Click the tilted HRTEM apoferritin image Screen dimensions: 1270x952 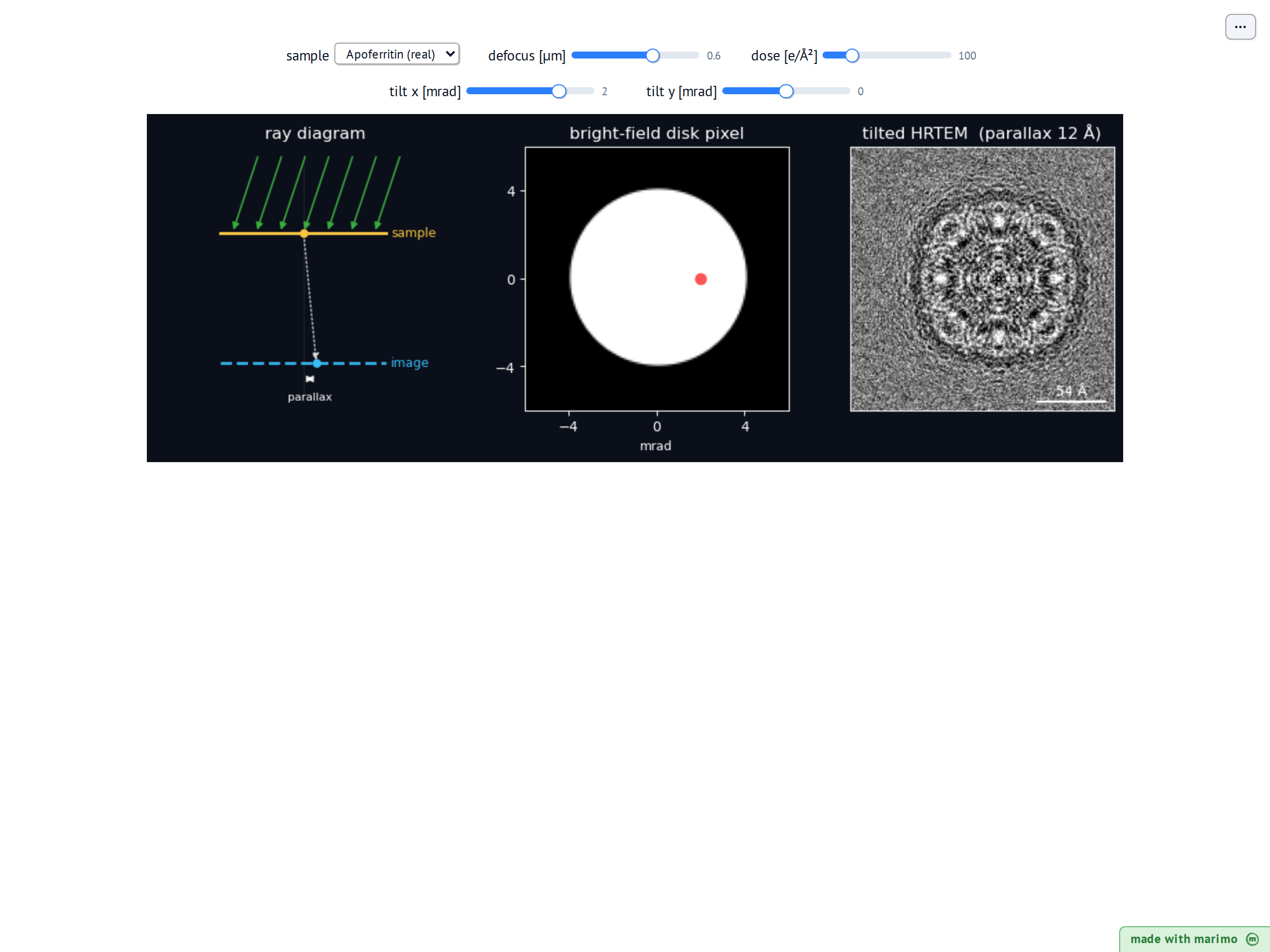[x=982, y=280]
